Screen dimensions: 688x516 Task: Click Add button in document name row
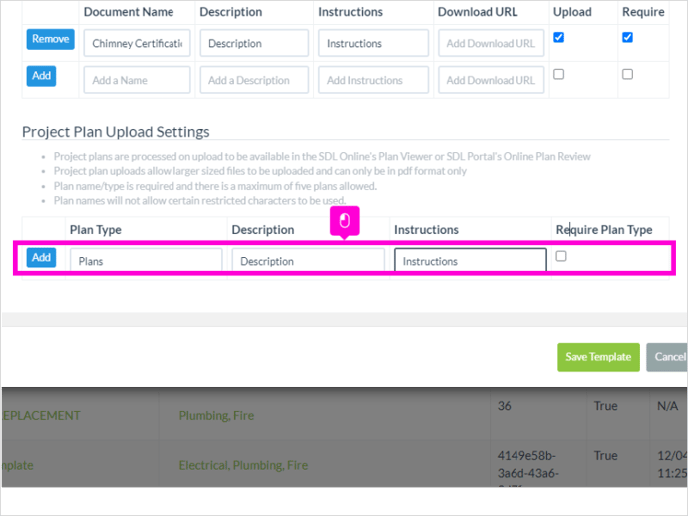(41, 76)
